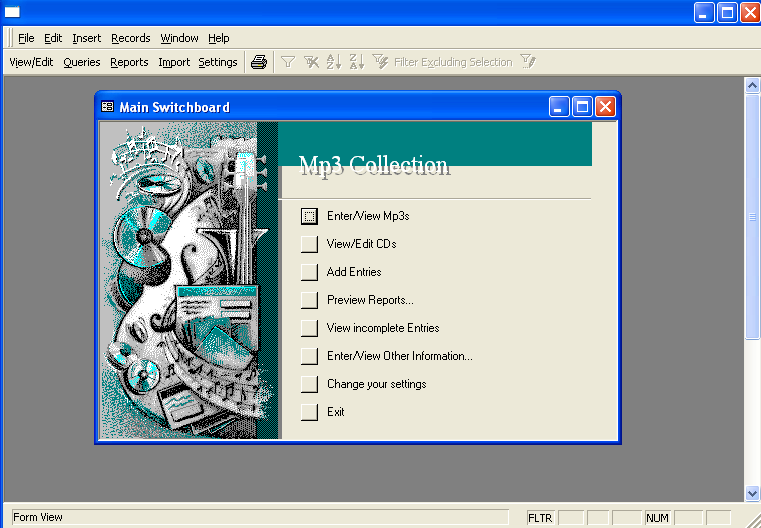Maximize the Main Switchboard window

(582, 107)
